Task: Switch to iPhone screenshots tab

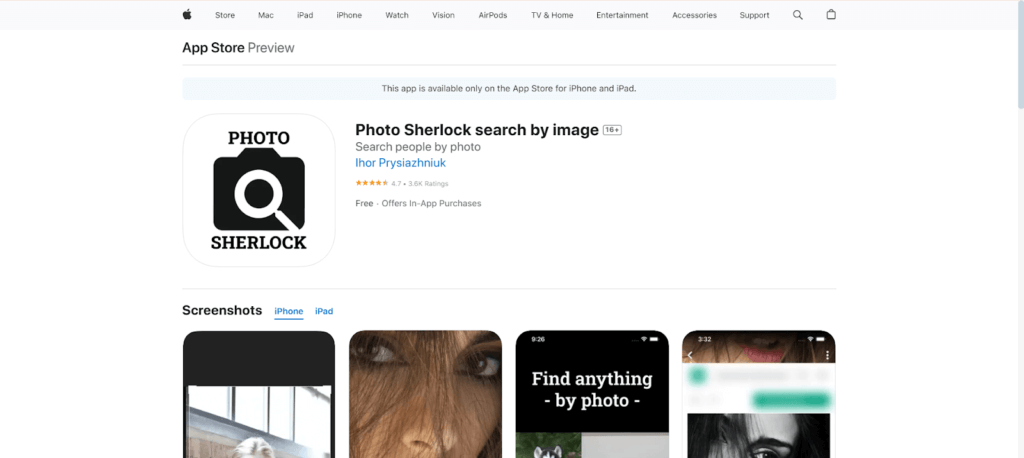Action: pos(289,311)
